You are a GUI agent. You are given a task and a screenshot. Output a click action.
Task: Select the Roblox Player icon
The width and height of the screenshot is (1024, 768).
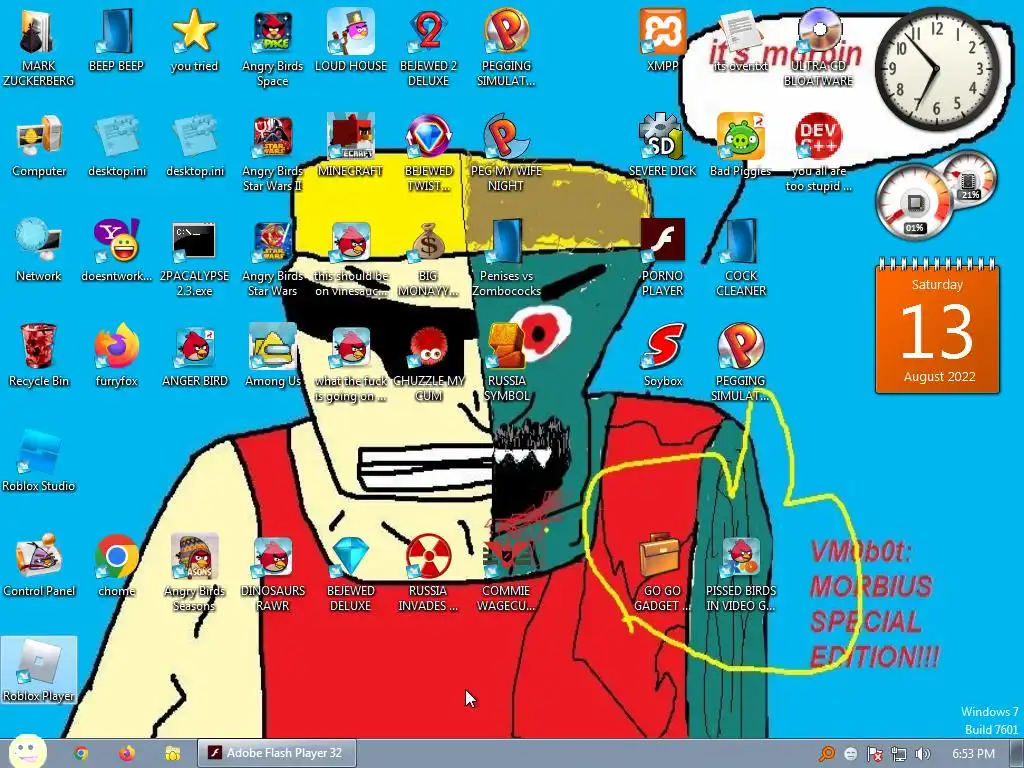pyautogui.click(x=39, y=671)
